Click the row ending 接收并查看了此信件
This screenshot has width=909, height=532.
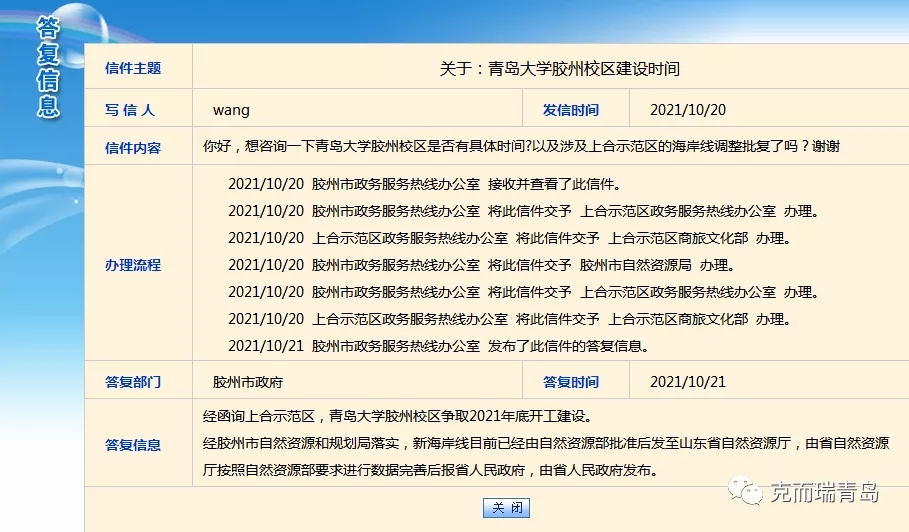[425, 184]
